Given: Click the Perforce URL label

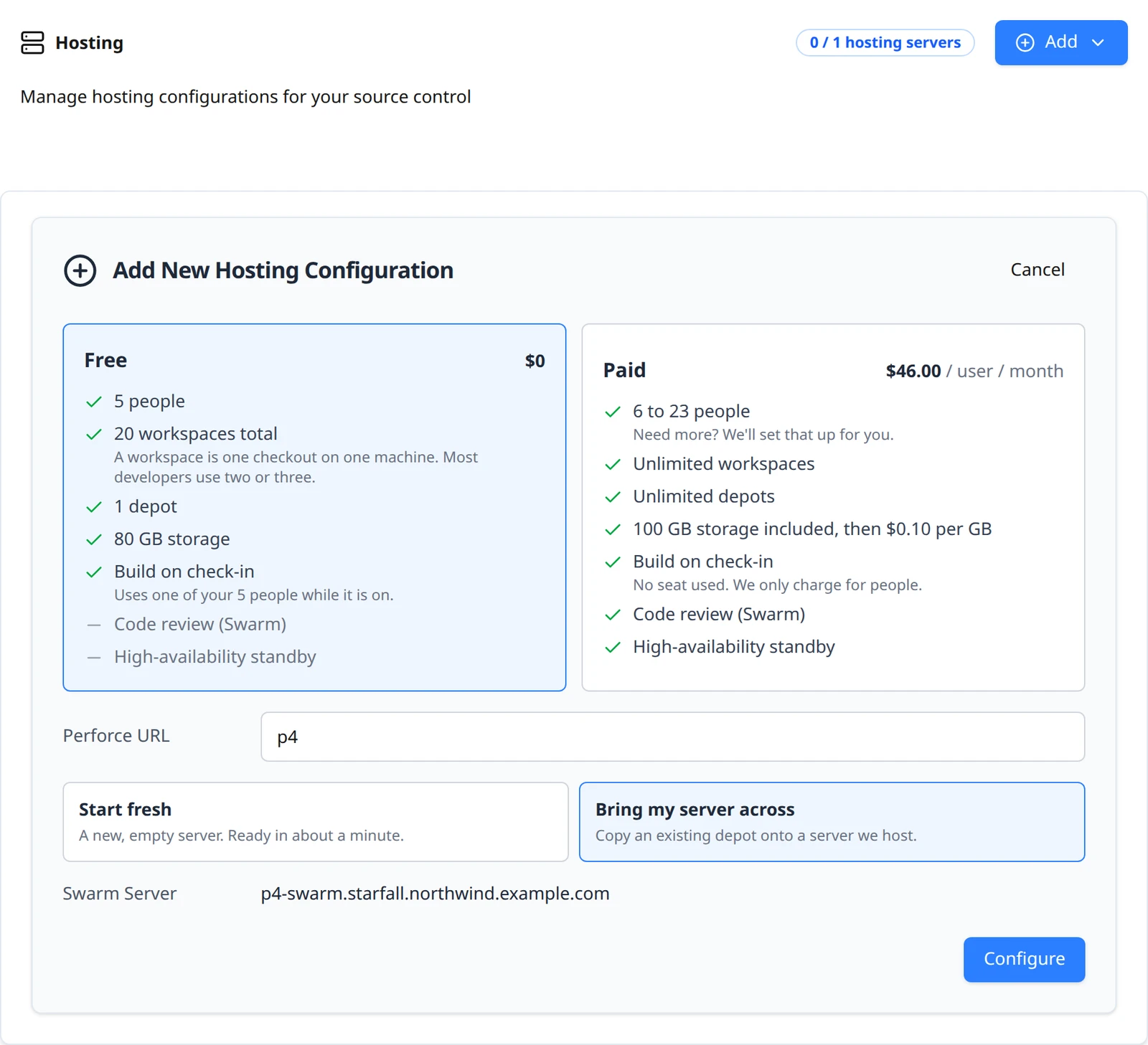Looking at the screenshot, I should (116, 736).
